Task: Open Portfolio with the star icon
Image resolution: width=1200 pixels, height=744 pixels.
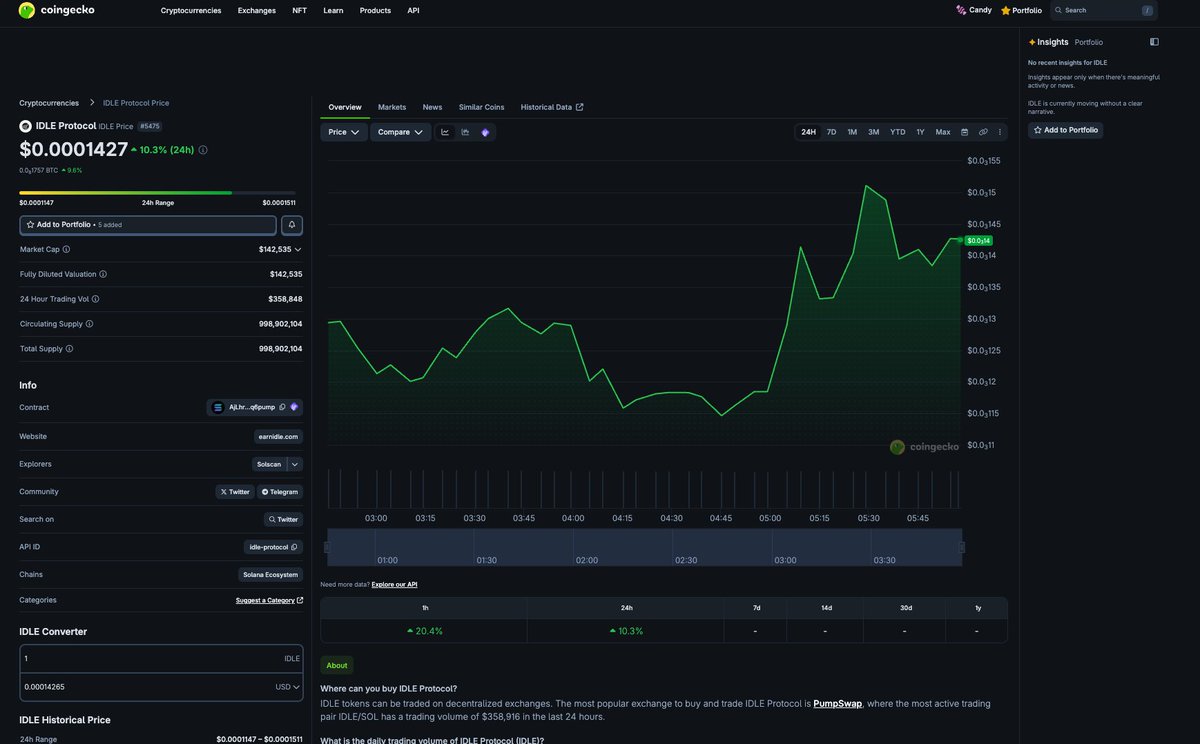Action: click(1021, 10)
